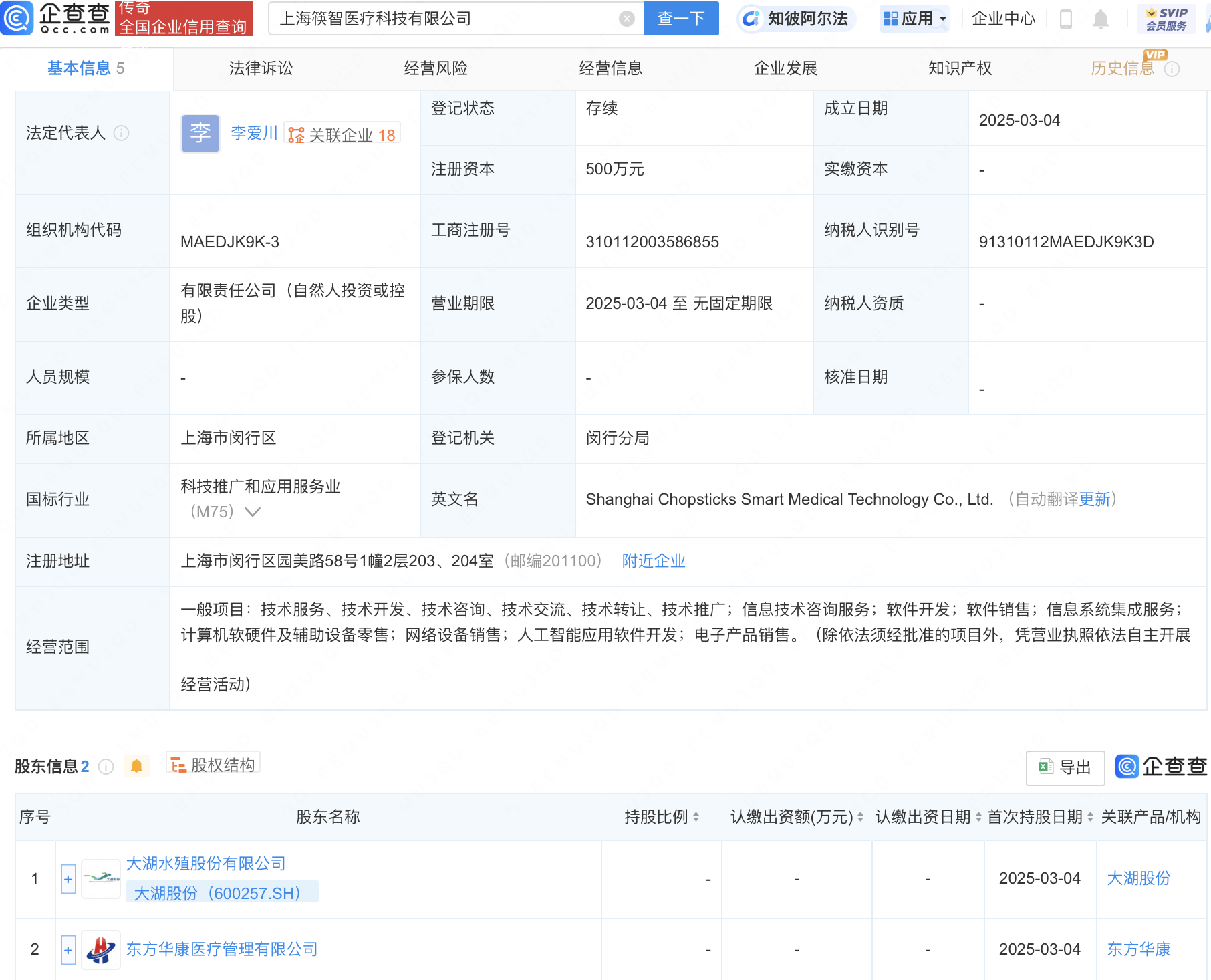This screenshot has width=1211, height=980.
Task: Switch to 知识产权 tab
Action: [960, 68]
